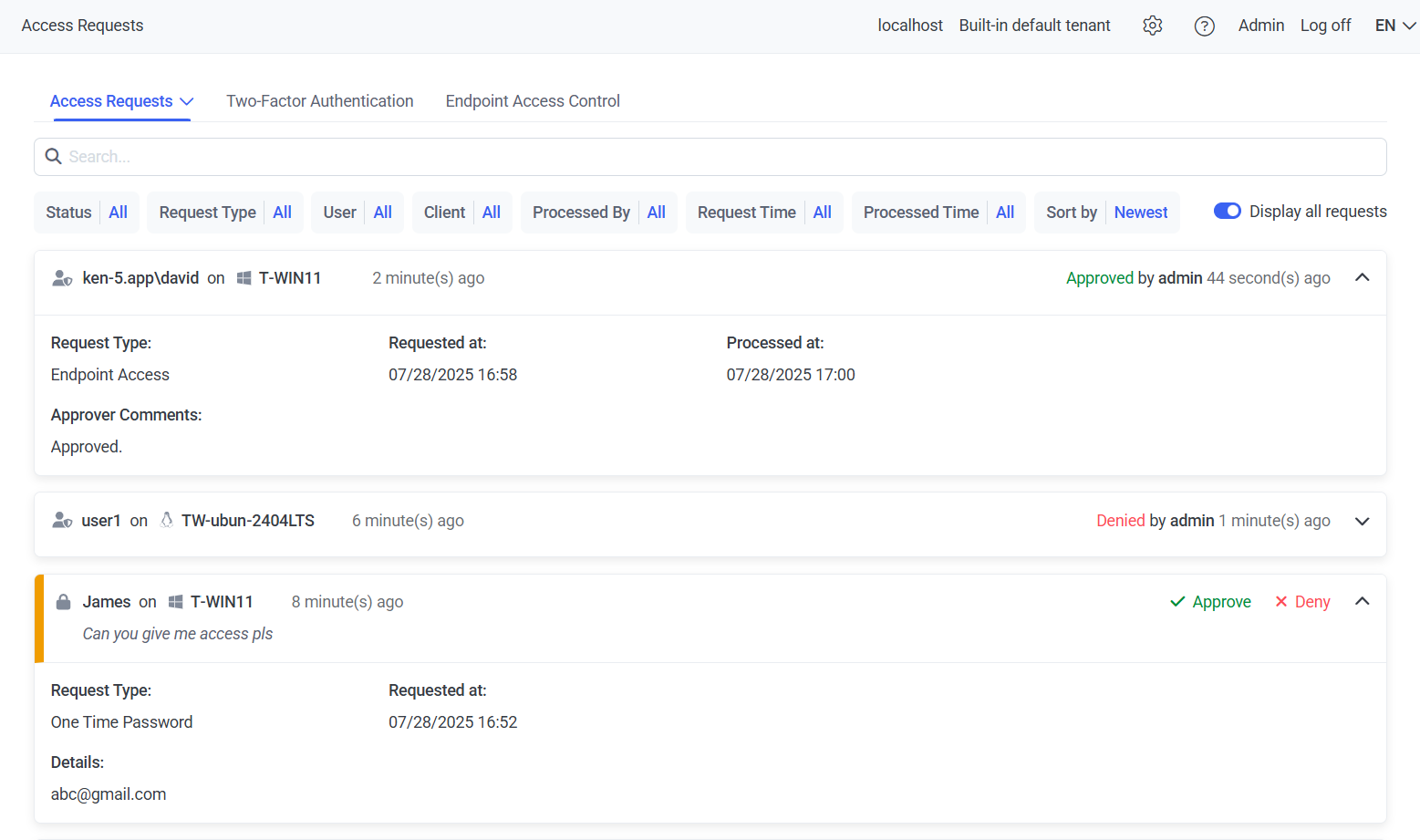Change the Sort by Newest option
The width and height of the screenshot is (1420, 840).
tap(1140, 213)
